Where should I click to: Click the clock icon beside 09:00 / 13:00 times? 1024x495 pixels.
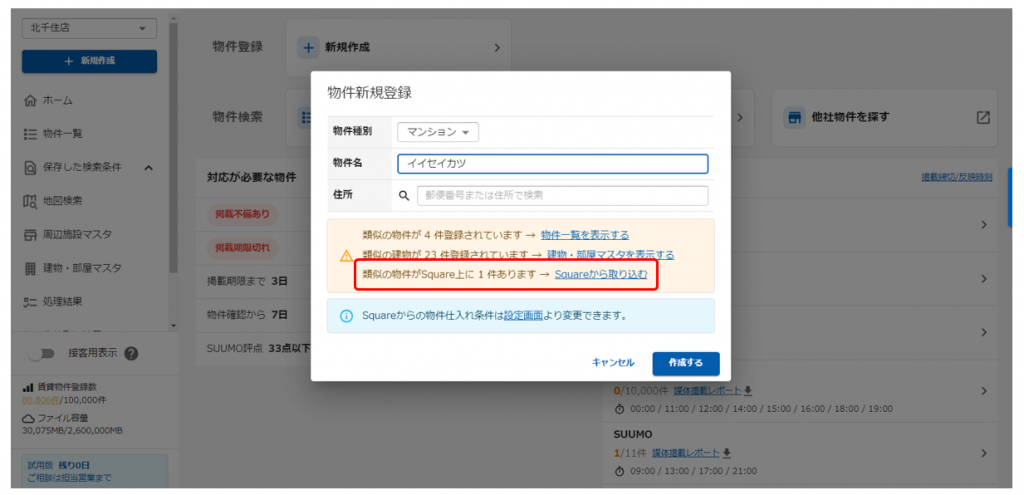tap(620, 471)
